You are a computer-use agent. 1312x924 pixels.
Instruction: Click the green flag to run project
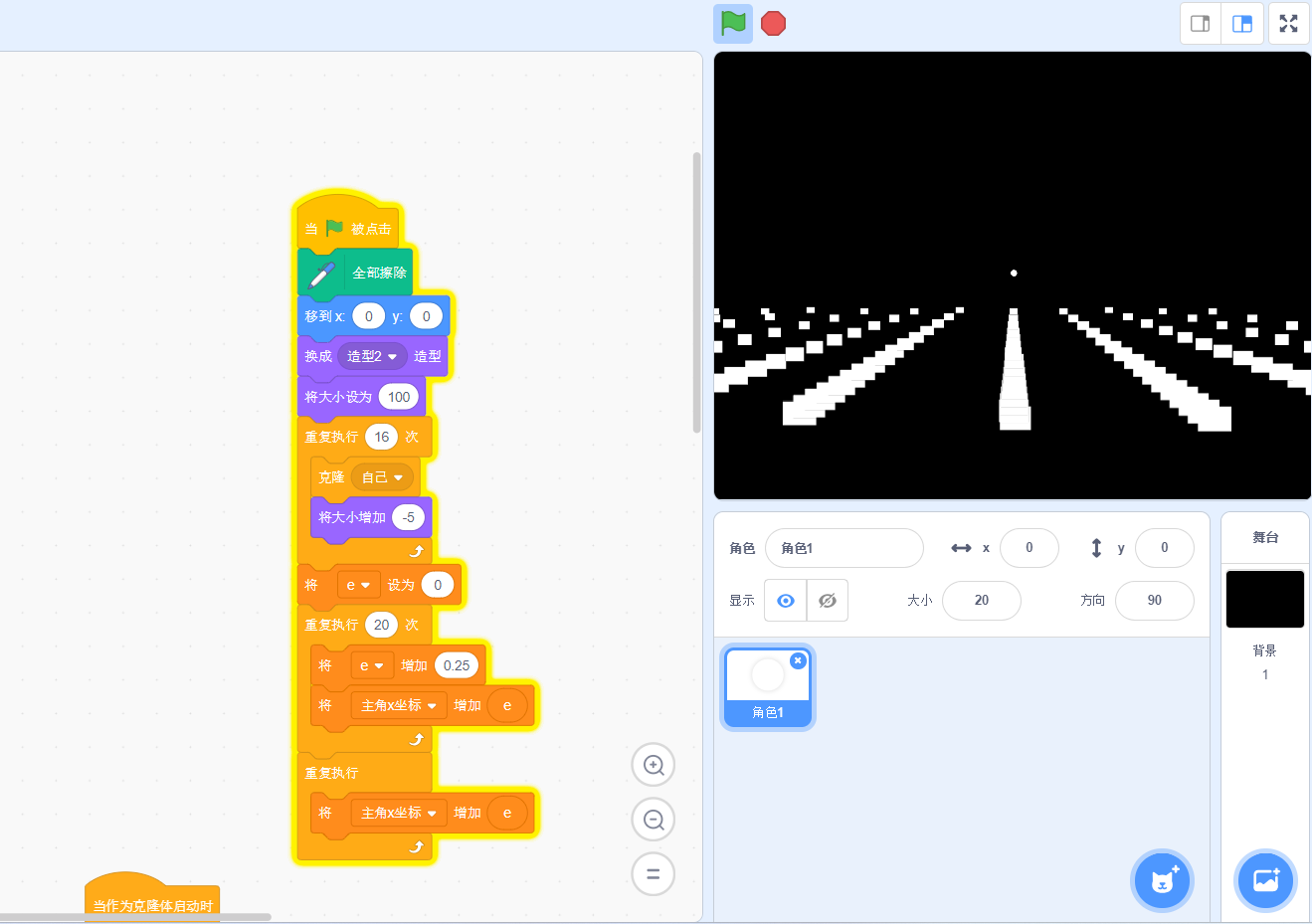point(733,23)
